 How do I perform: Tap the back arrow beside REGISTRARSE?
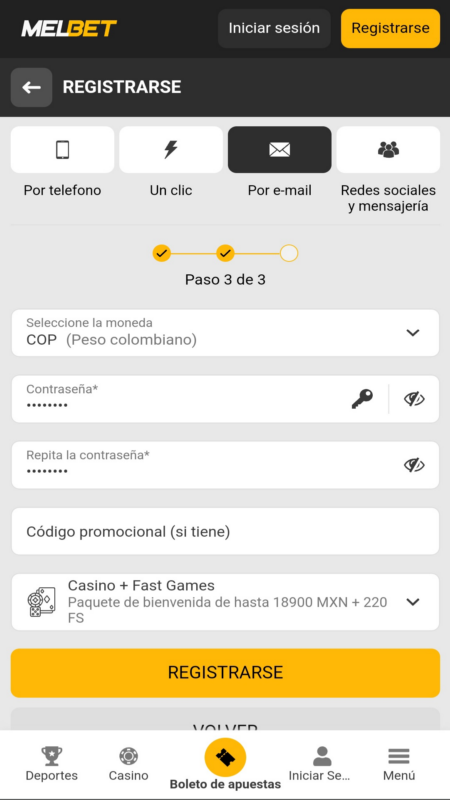pyautogui.click(x=31, y=87)
